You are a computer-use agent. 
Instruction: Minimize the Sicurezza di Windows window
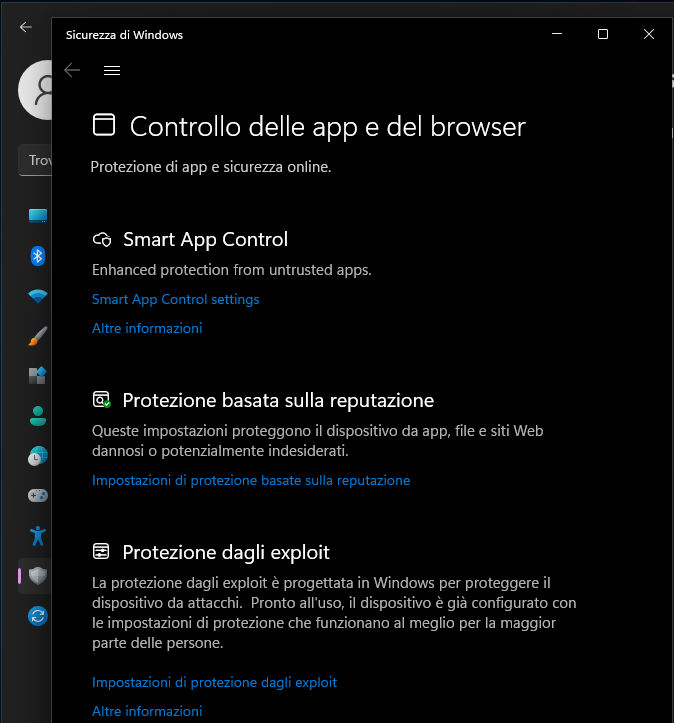click(x=557, y=34)
